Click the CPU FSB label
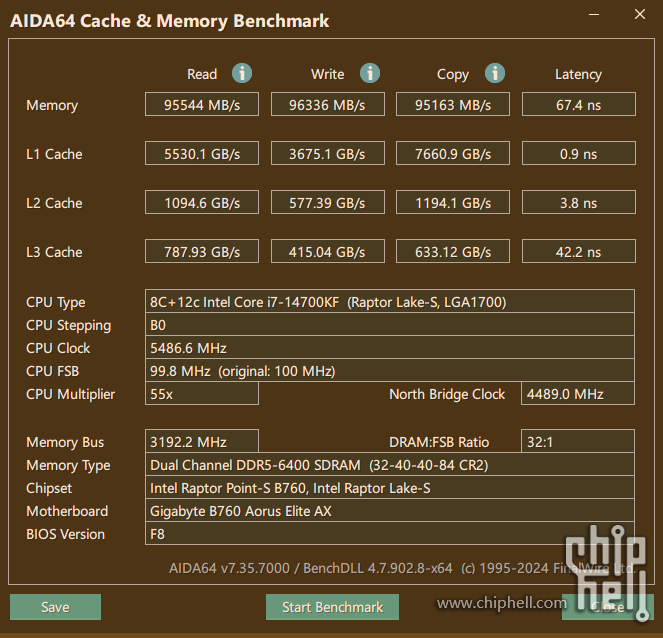The width and height of the screenshot is (663, 638). pyautogui.click(x=52, y=371)
